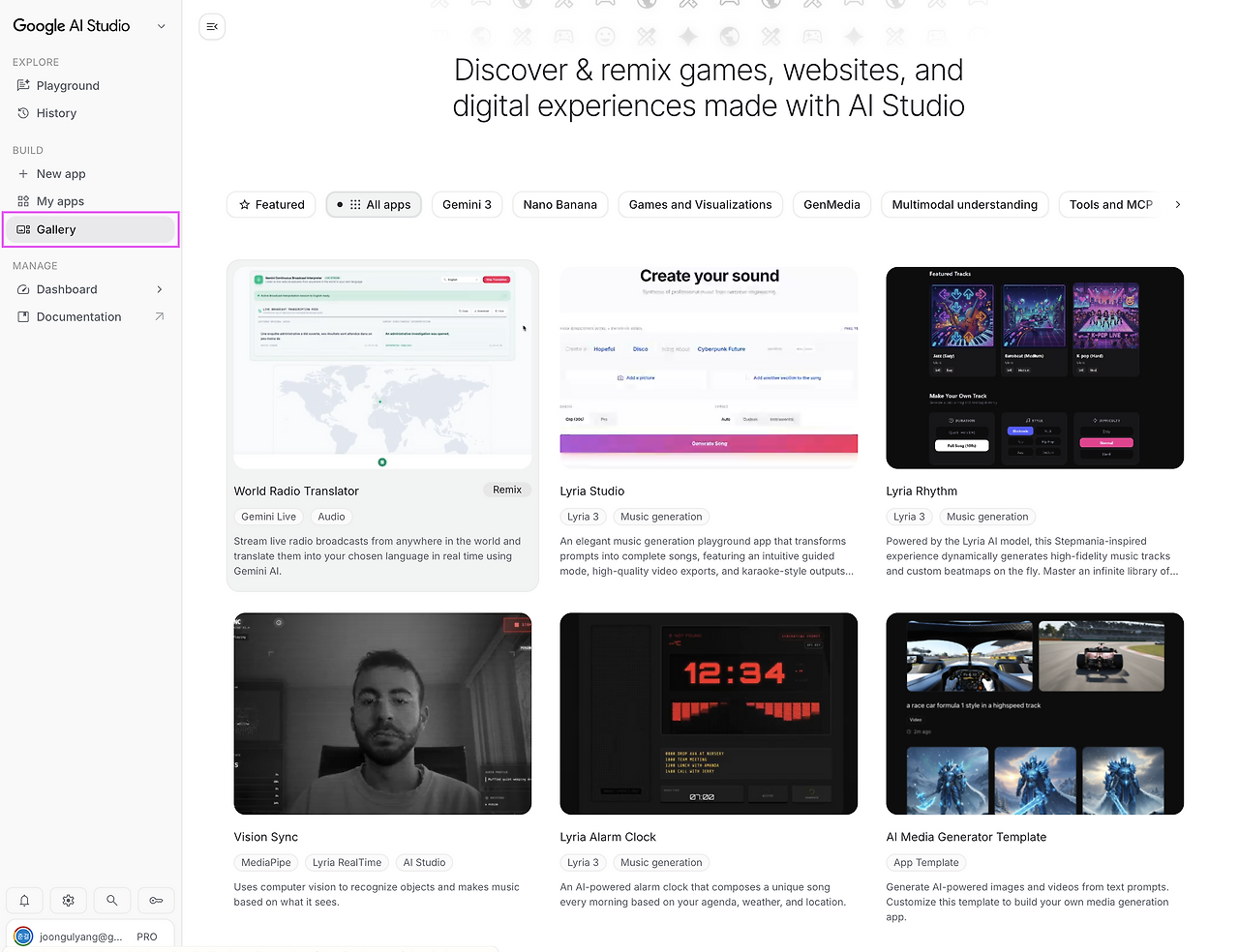This screenshot has height=952, width=1239.
Task: Show Games and Visualizations apps
Action: 701,205
